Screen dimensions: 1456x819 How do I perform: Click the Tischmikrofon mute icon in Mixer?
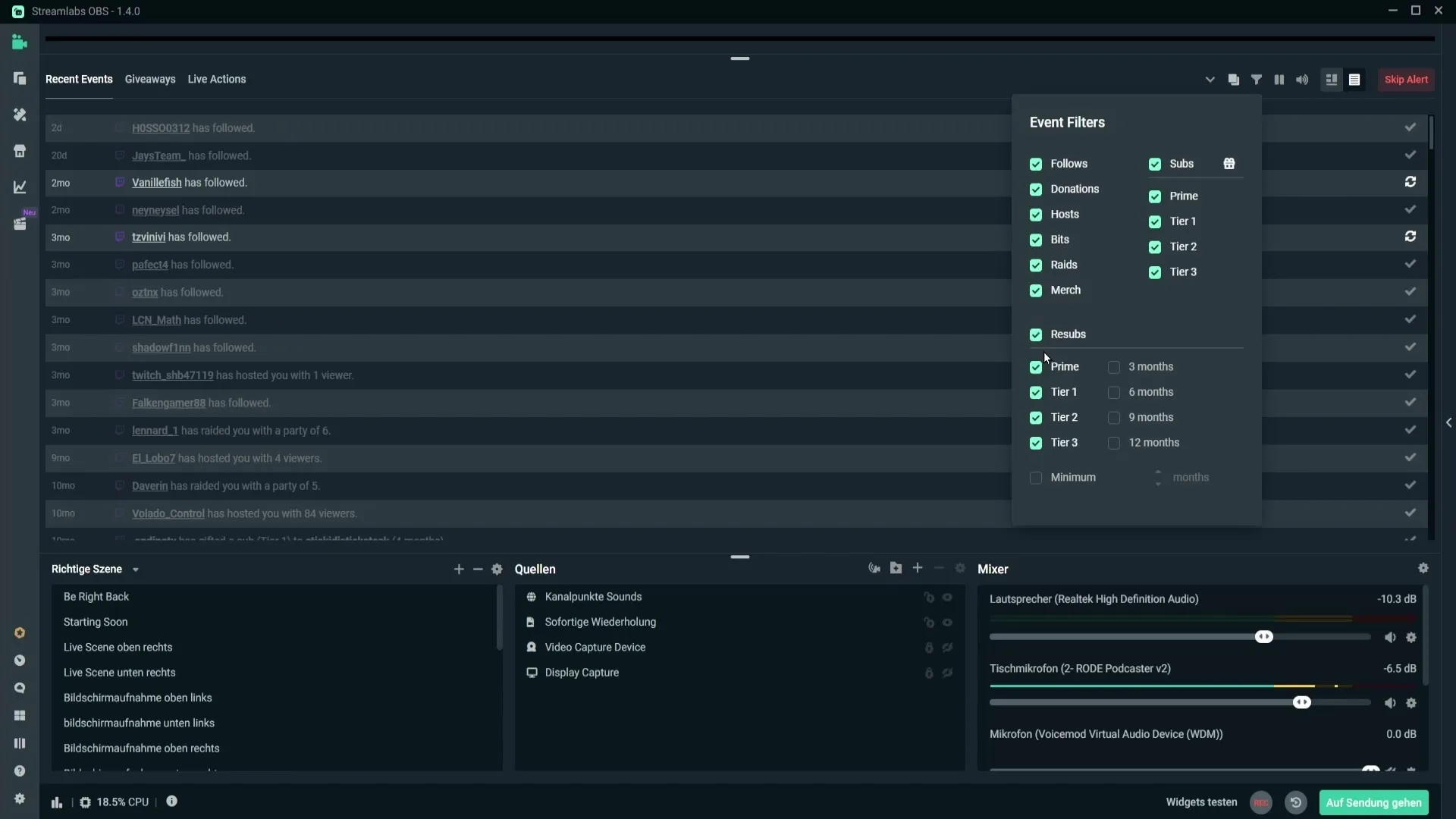[x=1390, y=702]
